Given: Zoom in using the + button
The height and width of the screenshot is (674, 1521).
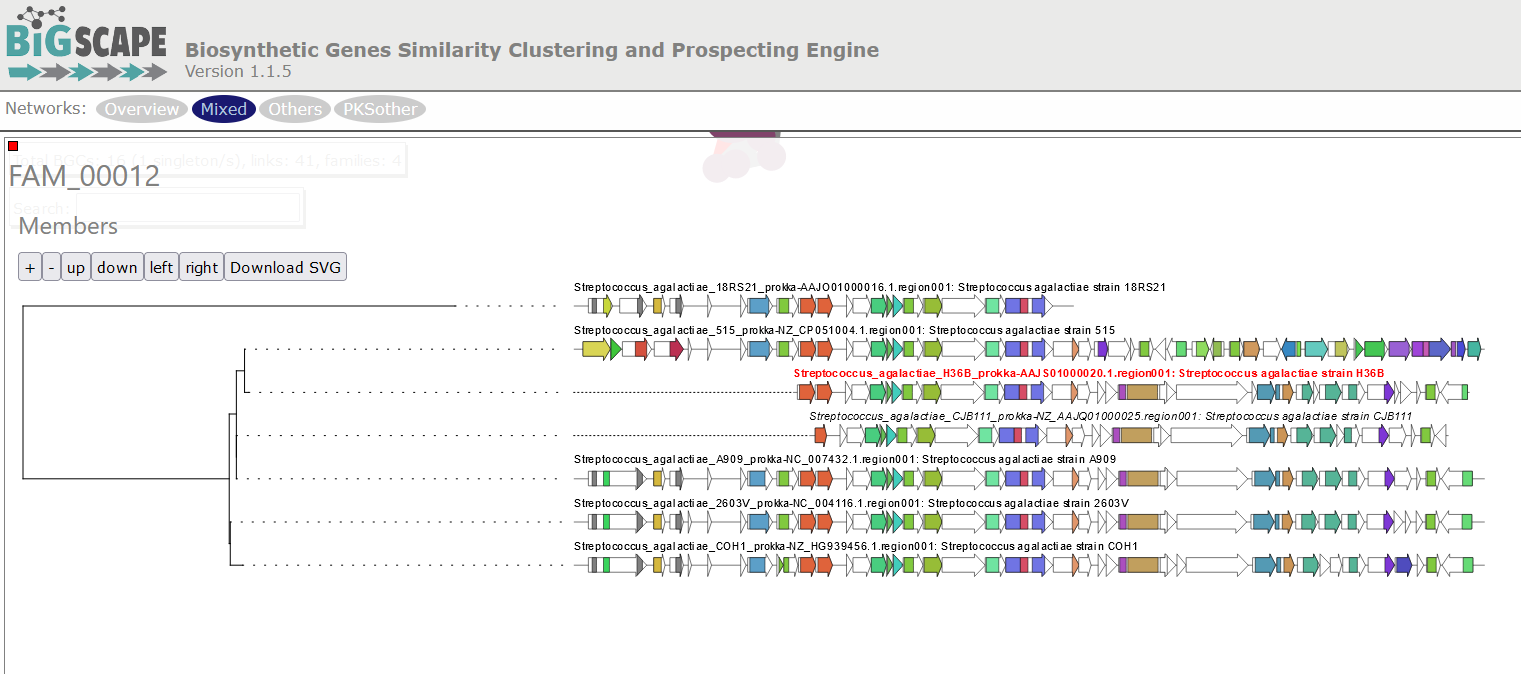Looking at the screenshot, I should point(29,267).
